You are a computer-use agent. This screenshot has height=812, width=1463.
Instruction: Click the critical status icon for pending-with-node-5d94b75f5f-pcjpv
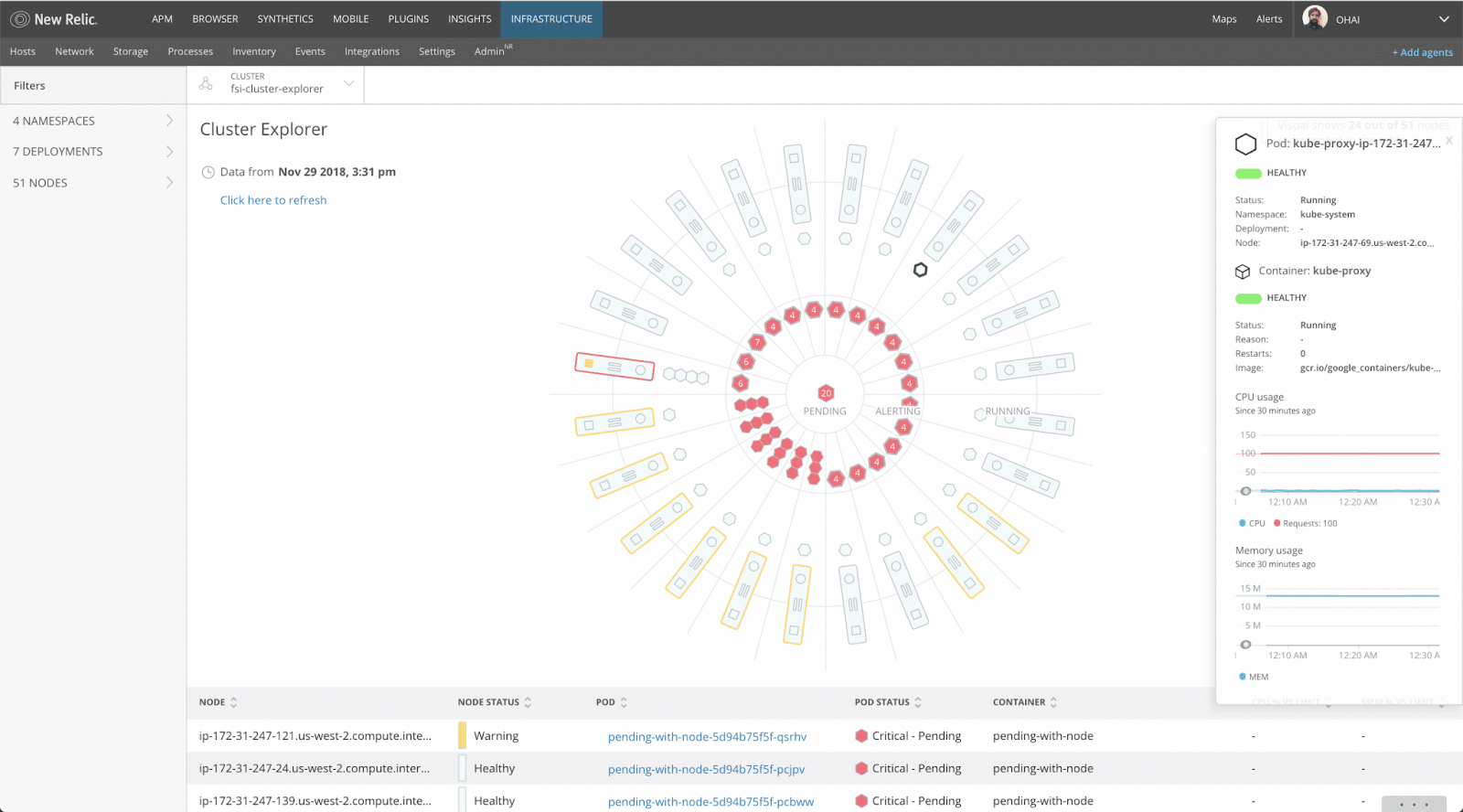click(861, 768)
